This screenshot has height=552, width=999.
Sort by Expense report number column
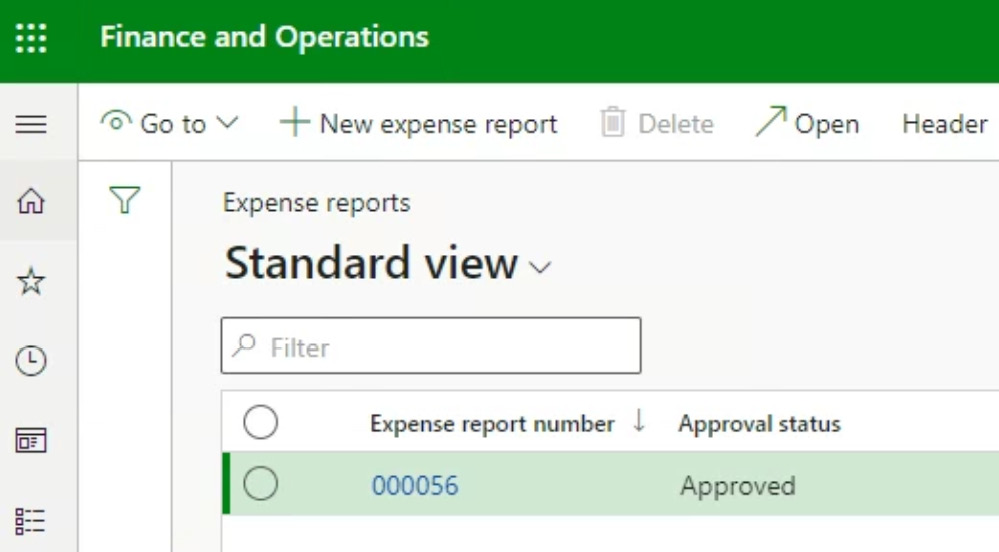(492, 424)
